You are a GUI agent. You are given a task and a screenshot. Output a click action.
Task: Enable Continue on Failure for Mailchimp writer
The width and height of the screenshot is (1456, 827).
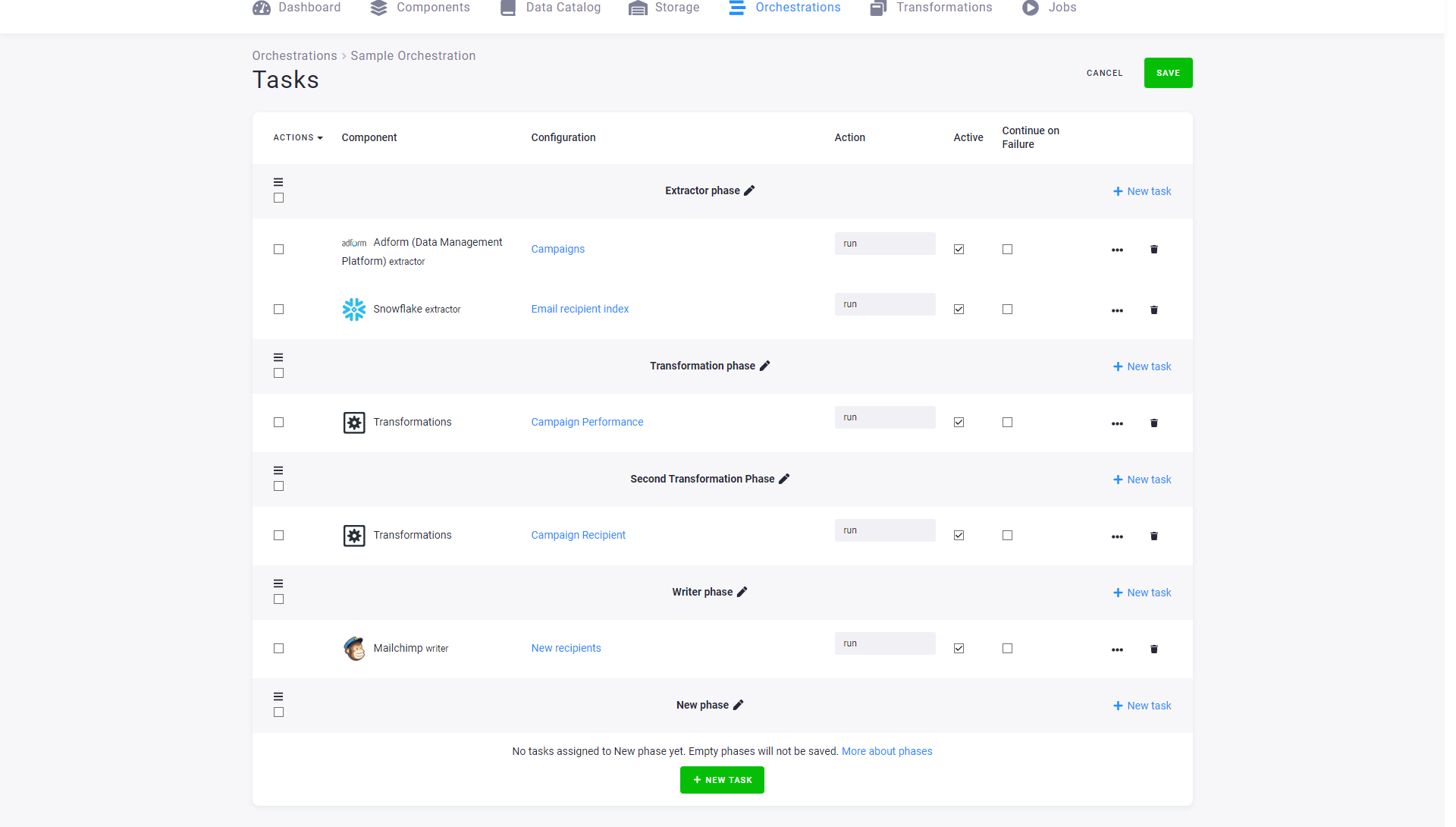point(1006,648)
